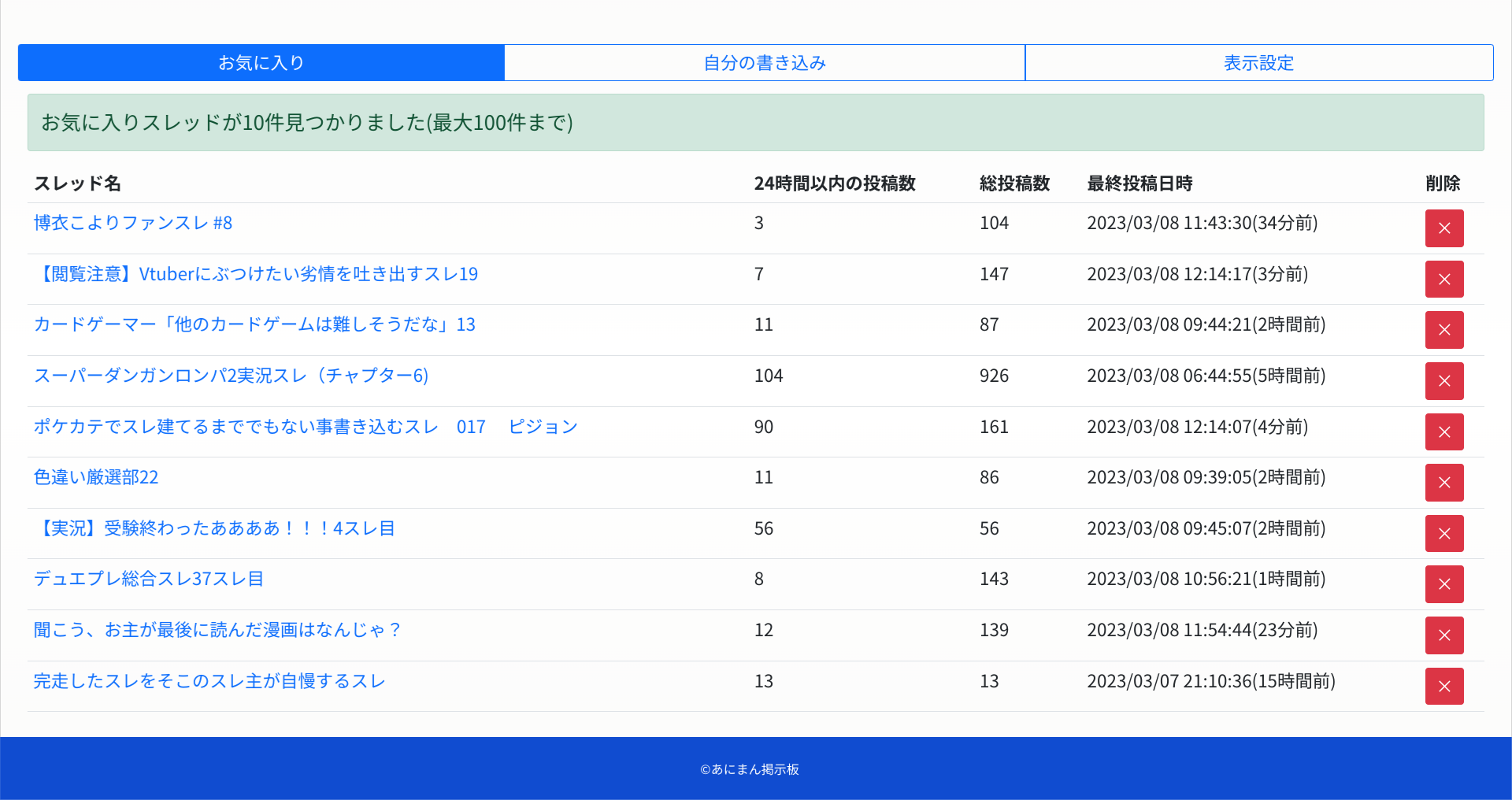Delete the 博衣こよりファンスレ #8 favorite

pos(1443,228)
